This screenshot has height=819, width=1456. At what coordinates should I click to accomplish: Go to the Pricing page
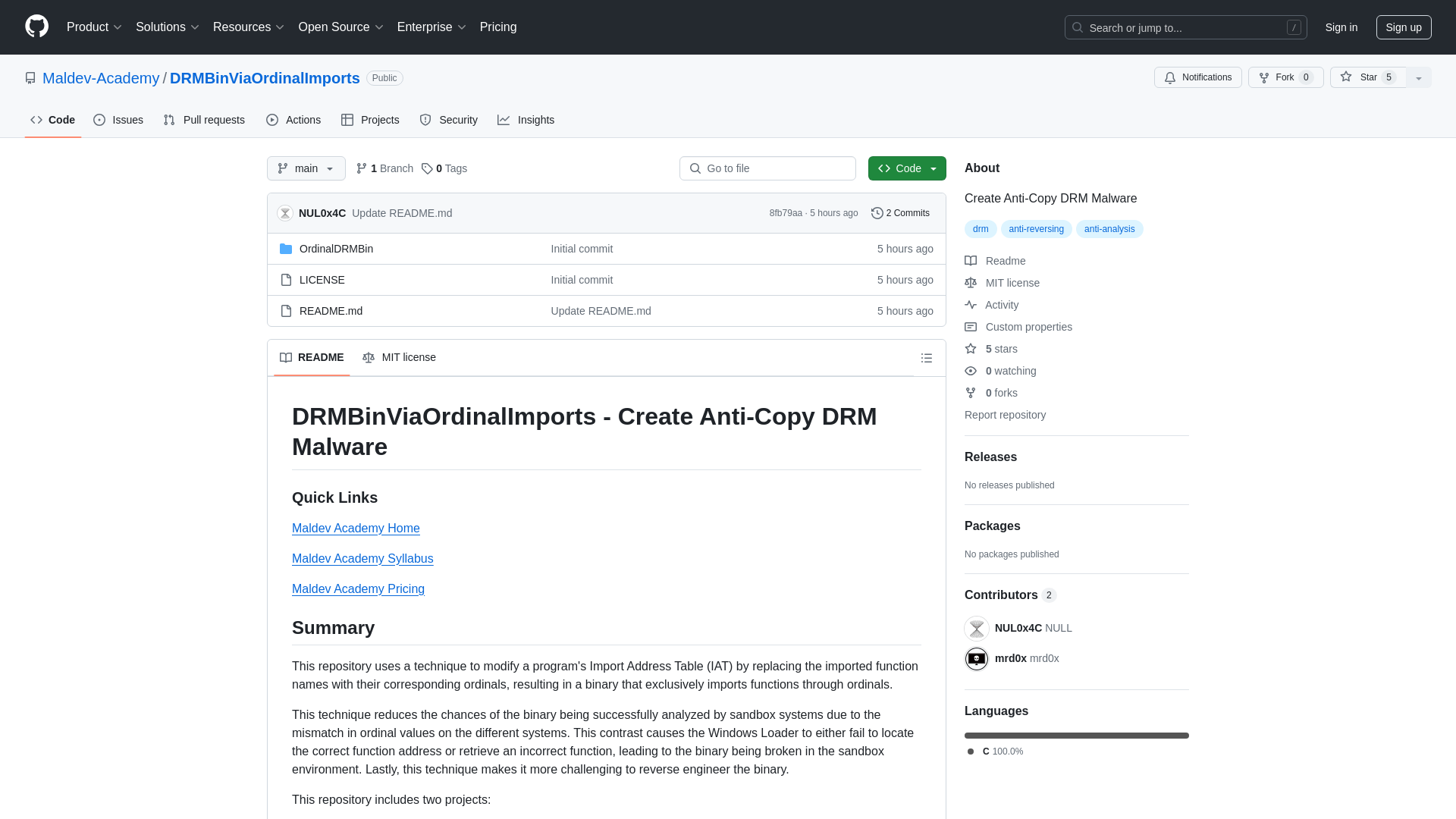(498, 27)
